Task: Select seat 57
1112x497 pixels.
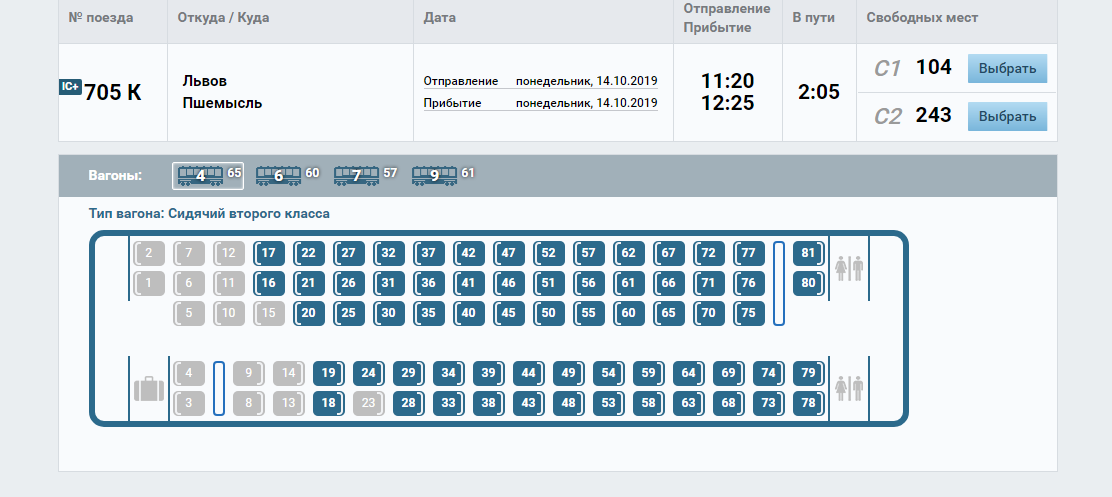Action: (x=589, y=253)
